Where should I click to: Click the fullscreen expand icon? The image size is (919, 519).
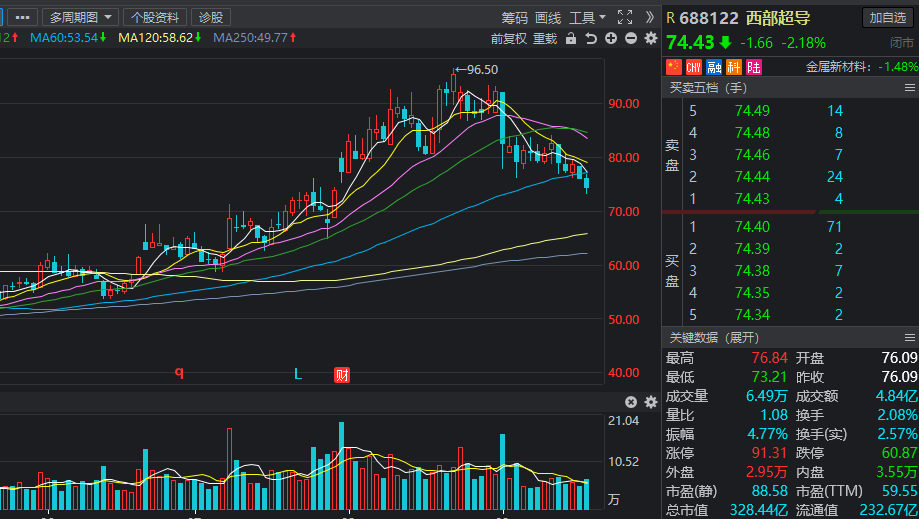click(x=625, y=17)
